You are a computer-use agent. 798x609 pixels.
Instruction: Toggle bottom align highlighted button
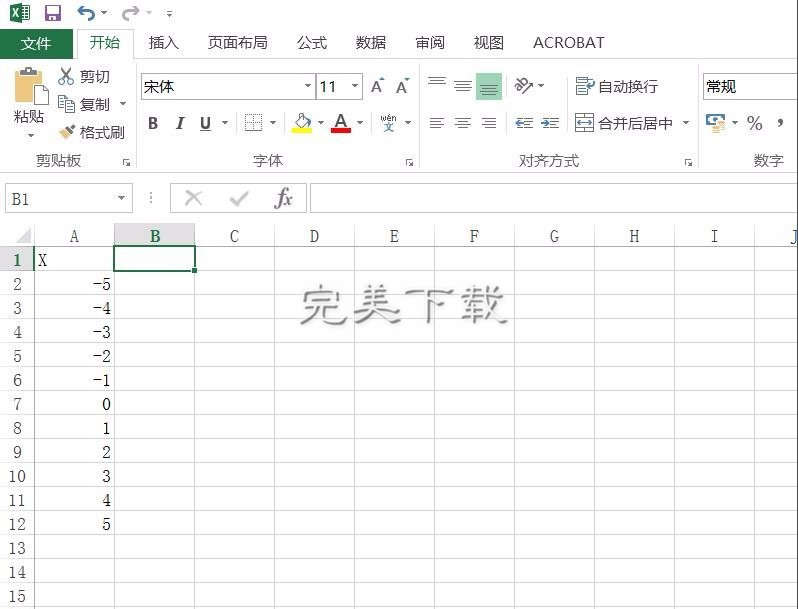489,86
